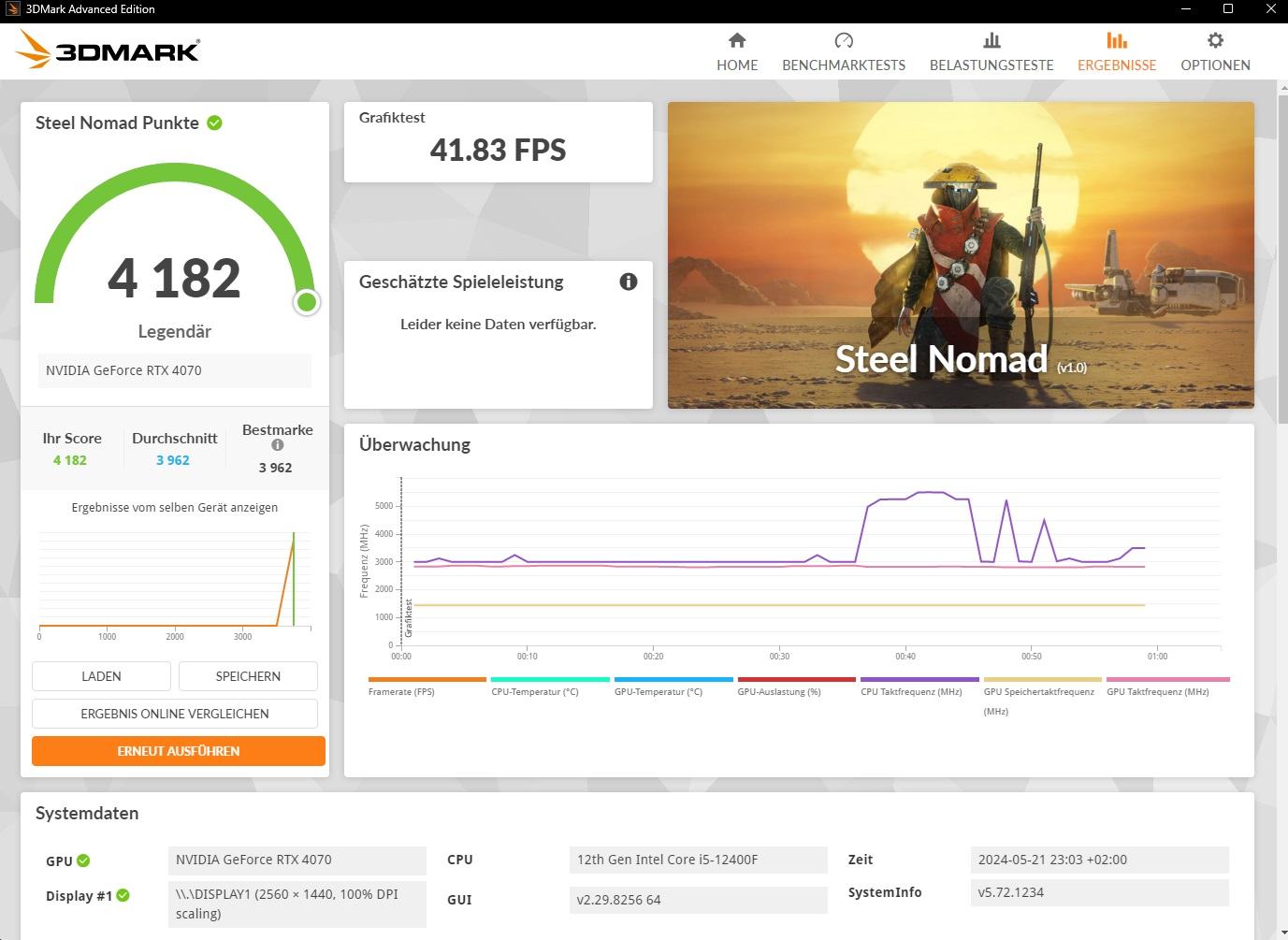Click the Überwachung frequency graph
This screenshot has height=940, width=1288.
[810, 561]
